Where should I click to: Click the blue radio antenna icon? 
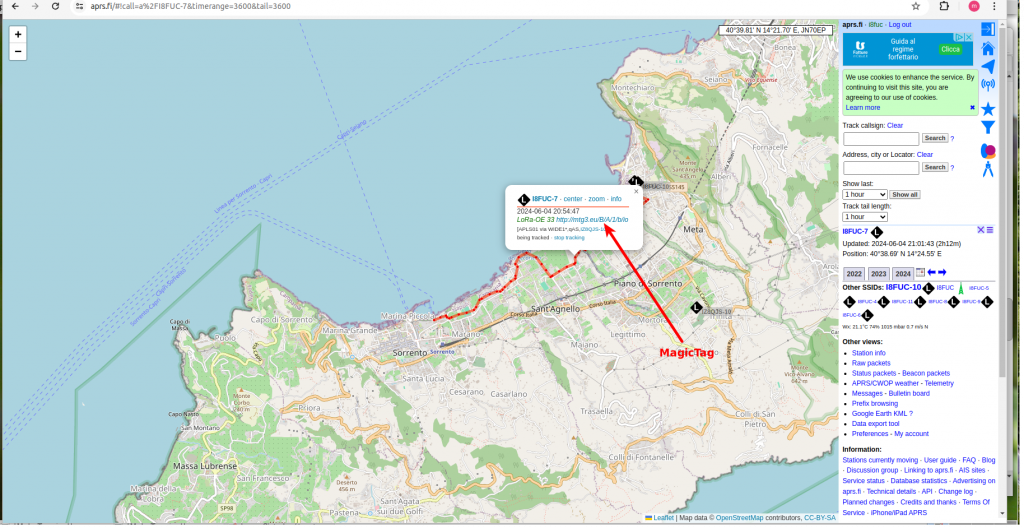pyautogui.click(x=988, y=85)
